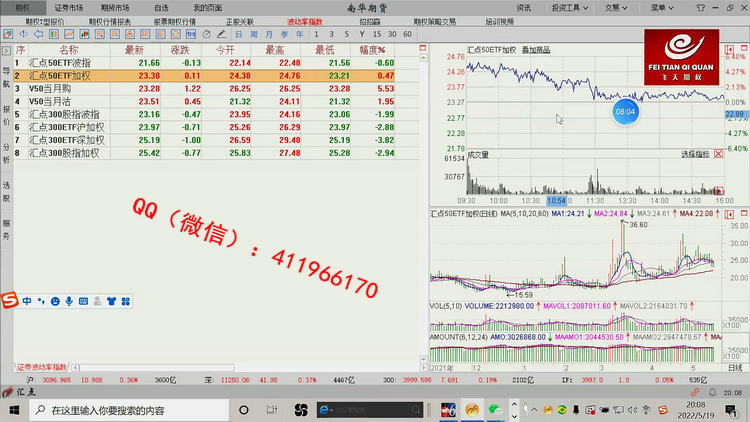Open the 波动率指数 tab
750x422 pixels.
(304, 20)
